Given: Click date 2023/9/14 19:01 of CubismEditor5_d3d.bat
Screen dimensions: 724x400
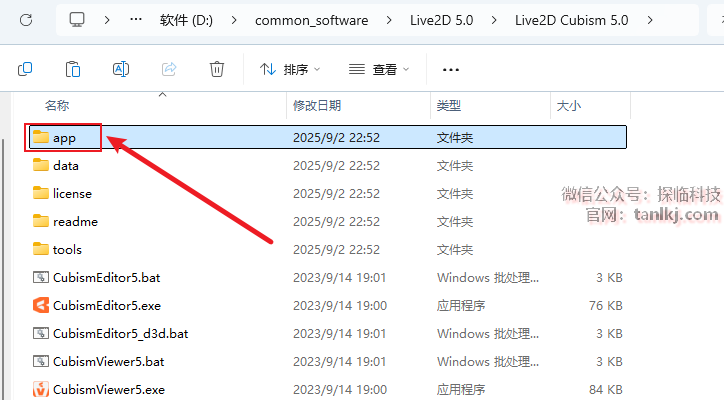Looking at the screenshot, I should click(x=339, y=333).
